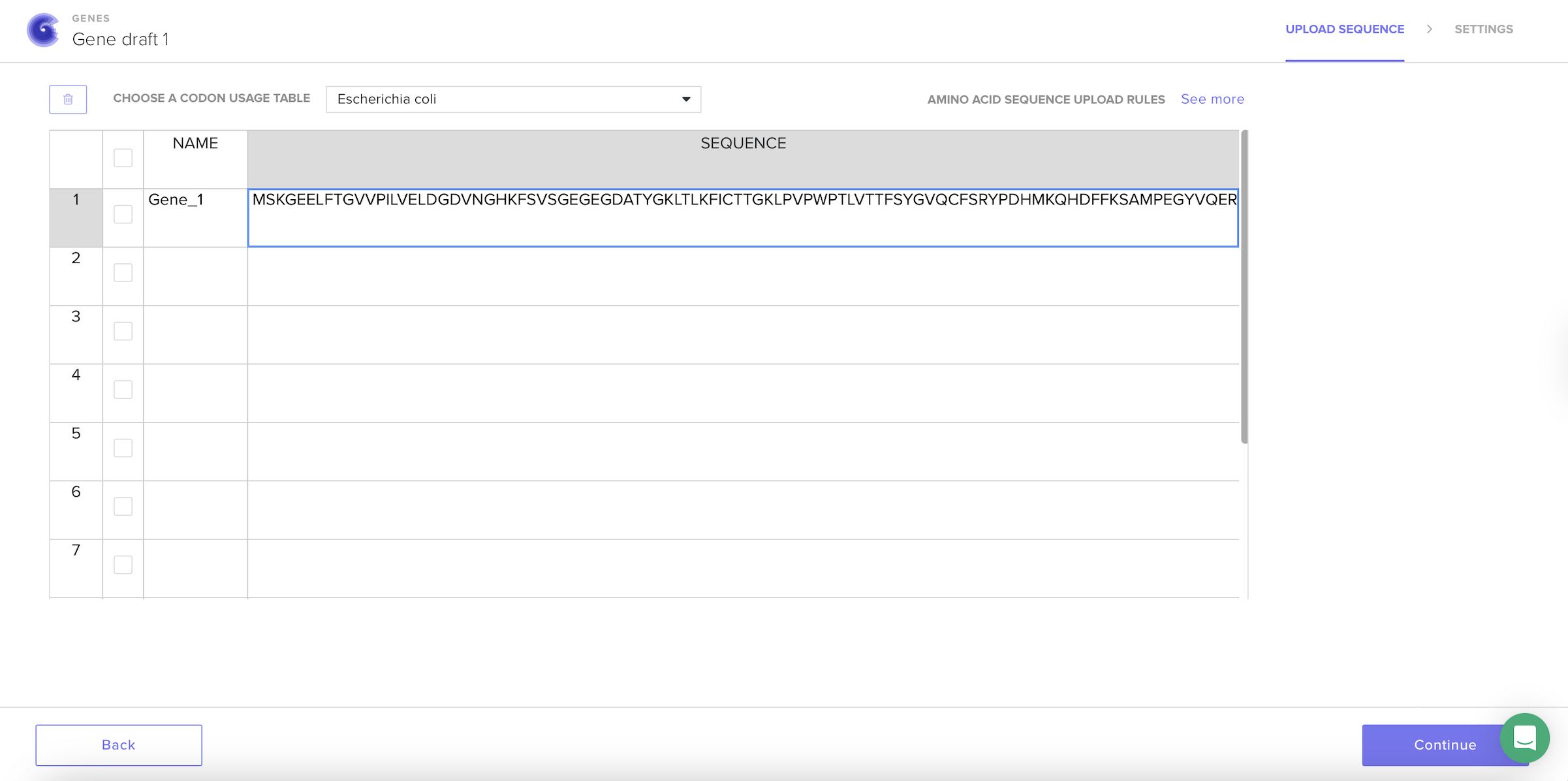Viewport: 1568px width, 781px height.
Task: Select the Upload Sequence tab
Action: tap(1345, 29)
